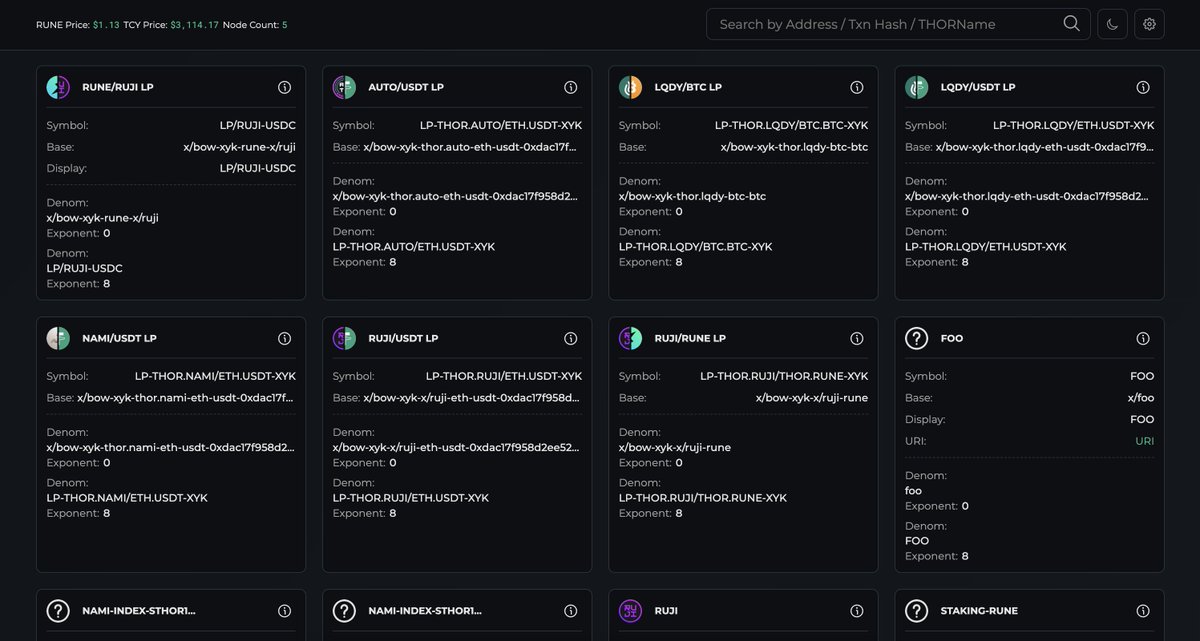The height and width of the screenshot is (641, 1200).
Task: Open info icon on LQDY/USDT LP card
Action: pyautogui.click(x=1143, y=88)
